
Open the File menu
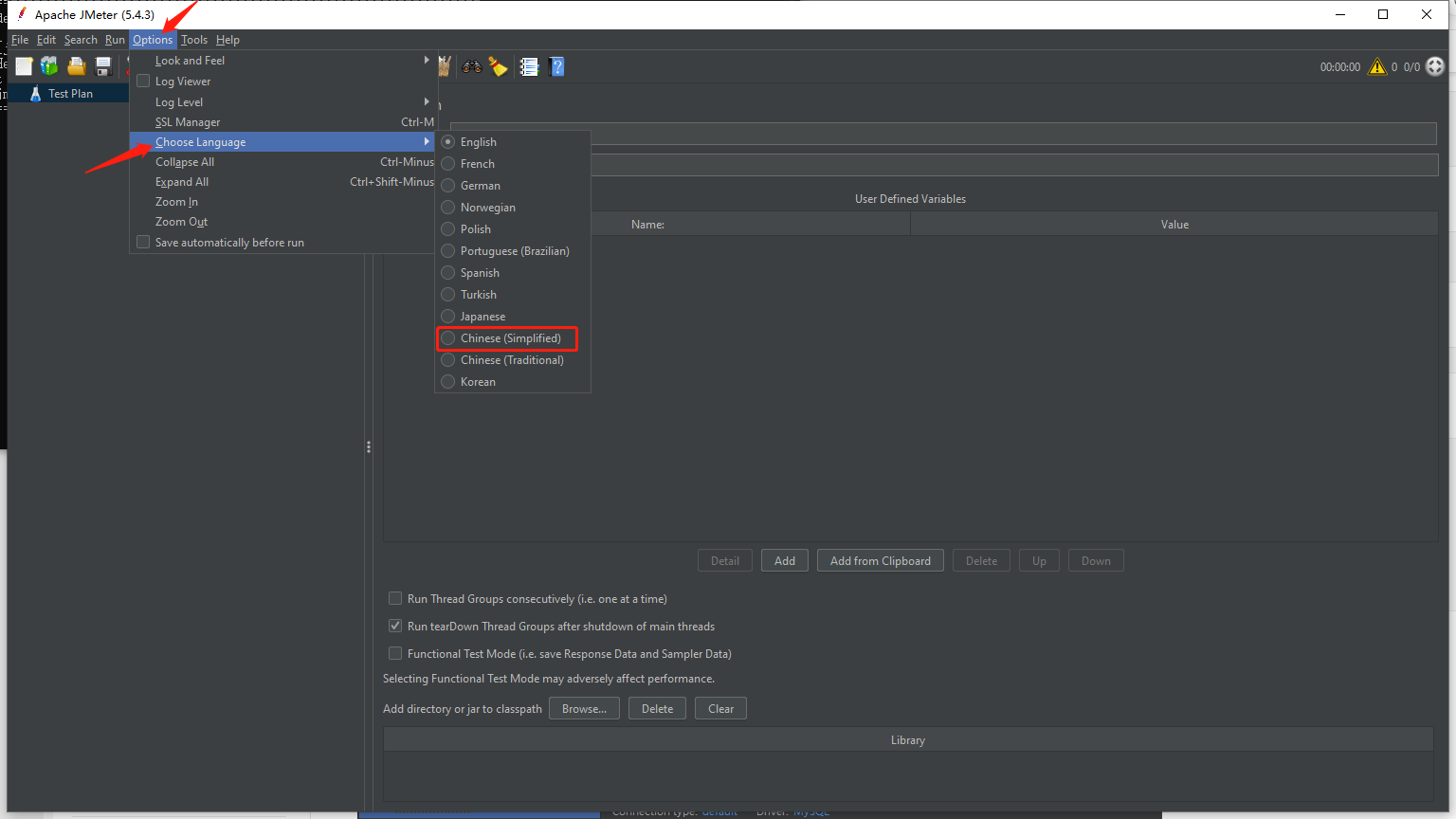click(x=20, y=40)
